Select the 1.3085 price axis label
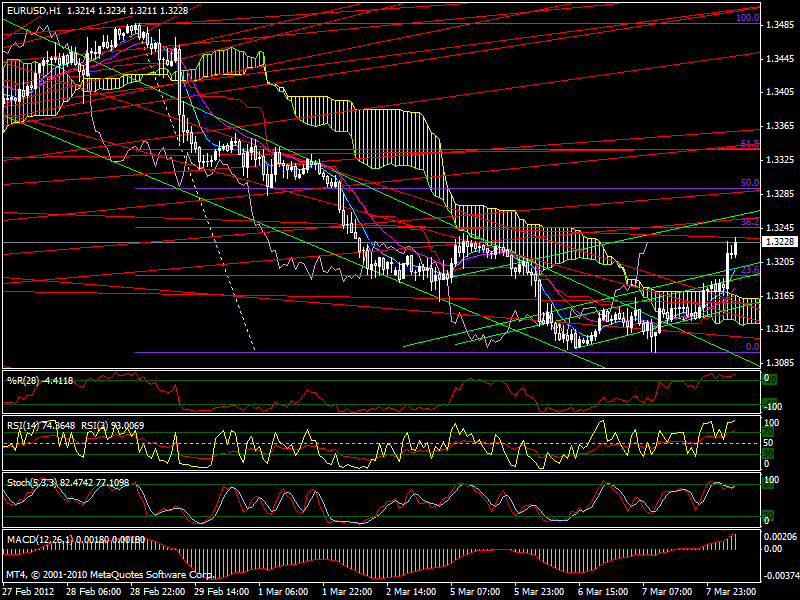This screenshot has width=800, height=600. tap(780, 363)
